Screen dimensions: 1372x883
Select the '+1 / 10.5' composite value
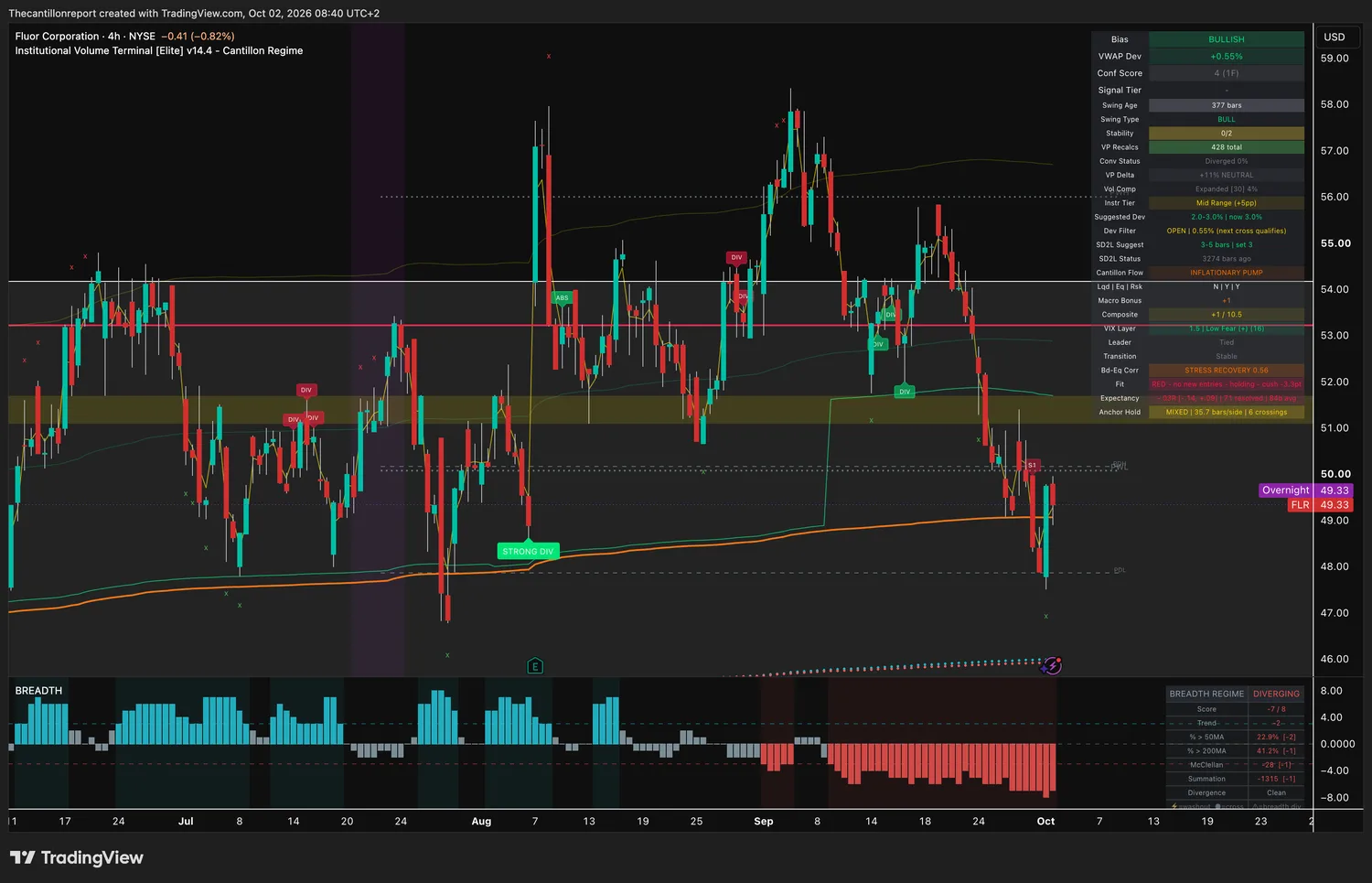(x=1227, y=315)
